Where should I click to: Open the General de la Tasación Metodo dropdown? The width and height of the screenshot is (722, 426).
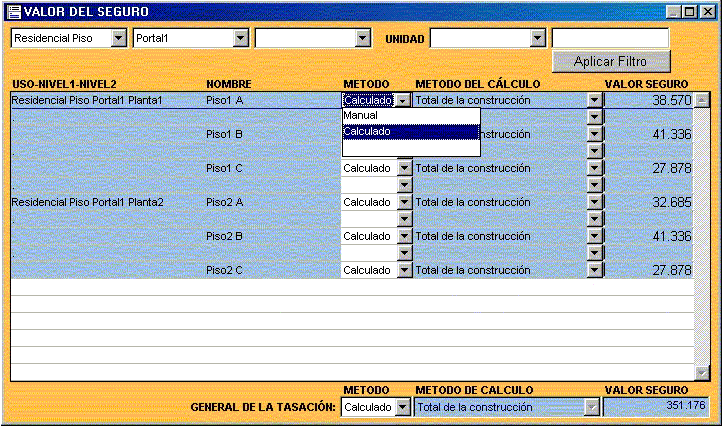click(x=403, y=407)
